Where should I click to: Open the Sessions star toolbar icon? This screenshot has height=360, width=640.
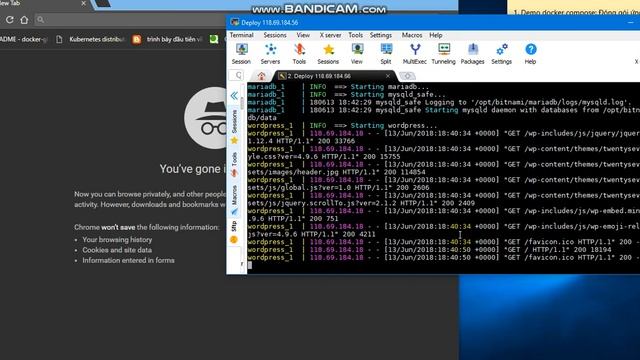[328, 54]
